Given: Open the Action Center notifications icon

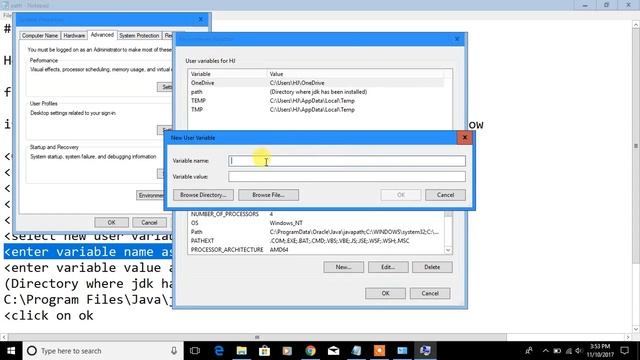Looking at the screenshot, I should (624, 351).
